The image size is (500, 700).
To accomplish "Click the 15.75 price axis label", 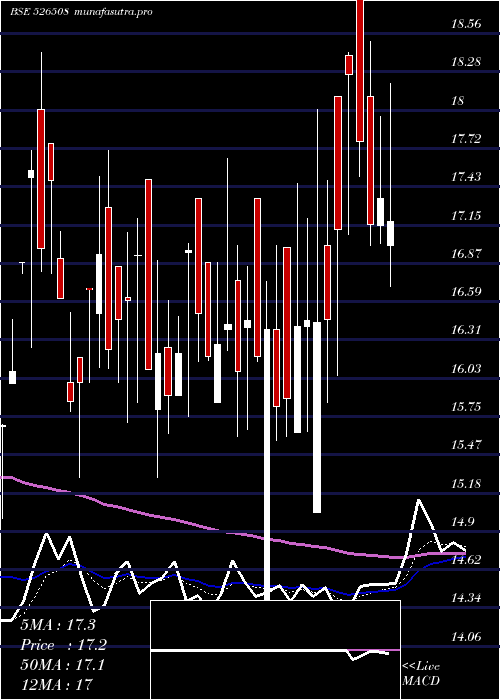I will point(466,407).
